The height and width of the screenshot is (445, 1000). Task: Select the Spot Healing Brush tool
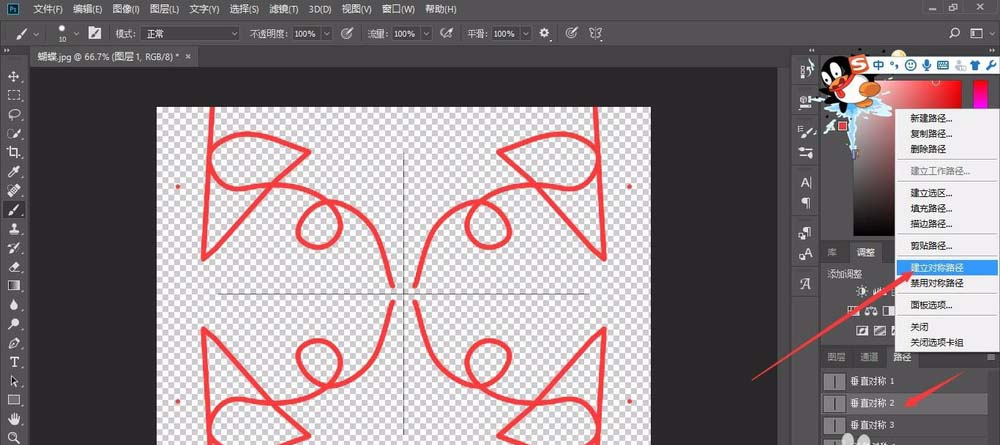(13, 191)
